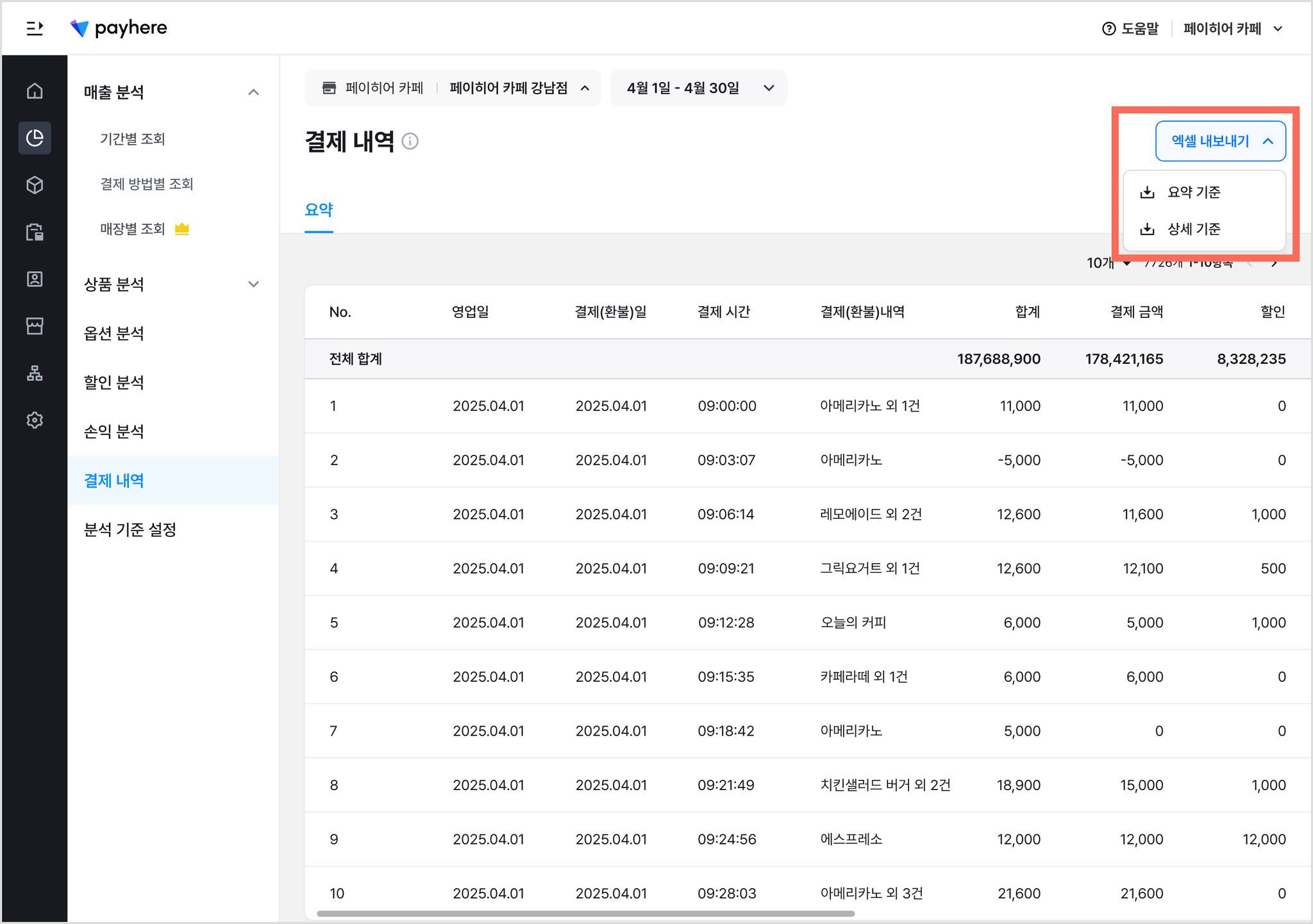Go to next page arrow
Viewport: 1313px width, 924px height.
point(1275,263)
